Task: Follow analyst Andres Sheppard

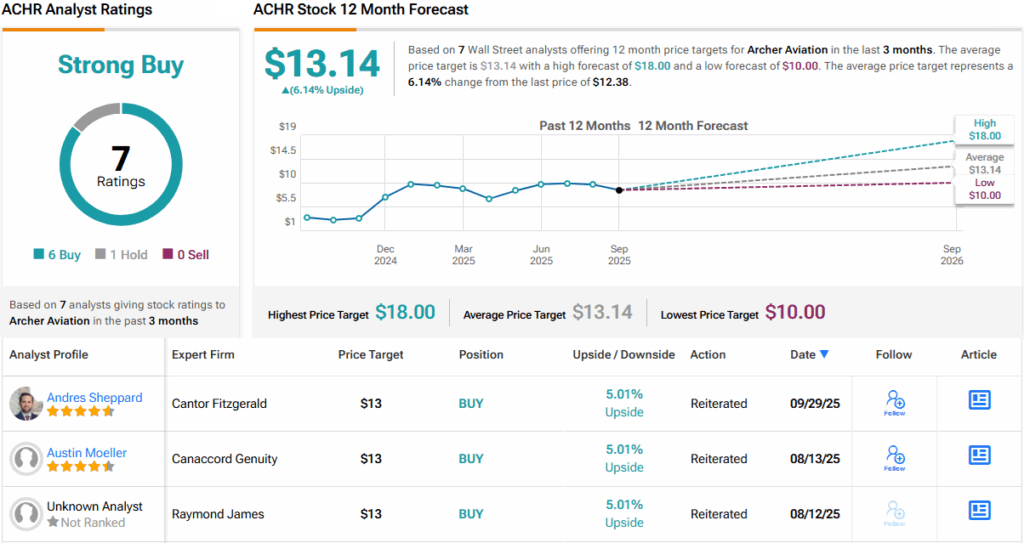Action: tap(895, 403)
